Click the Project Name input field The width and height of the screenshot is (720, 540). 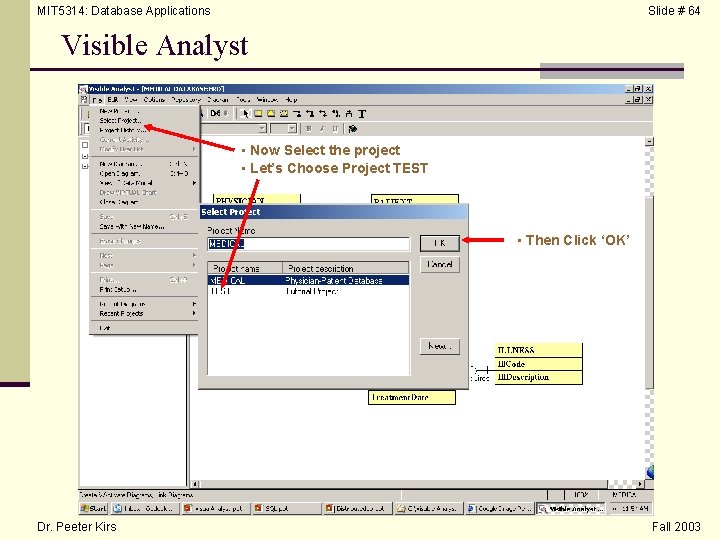(x=308, y=244)
